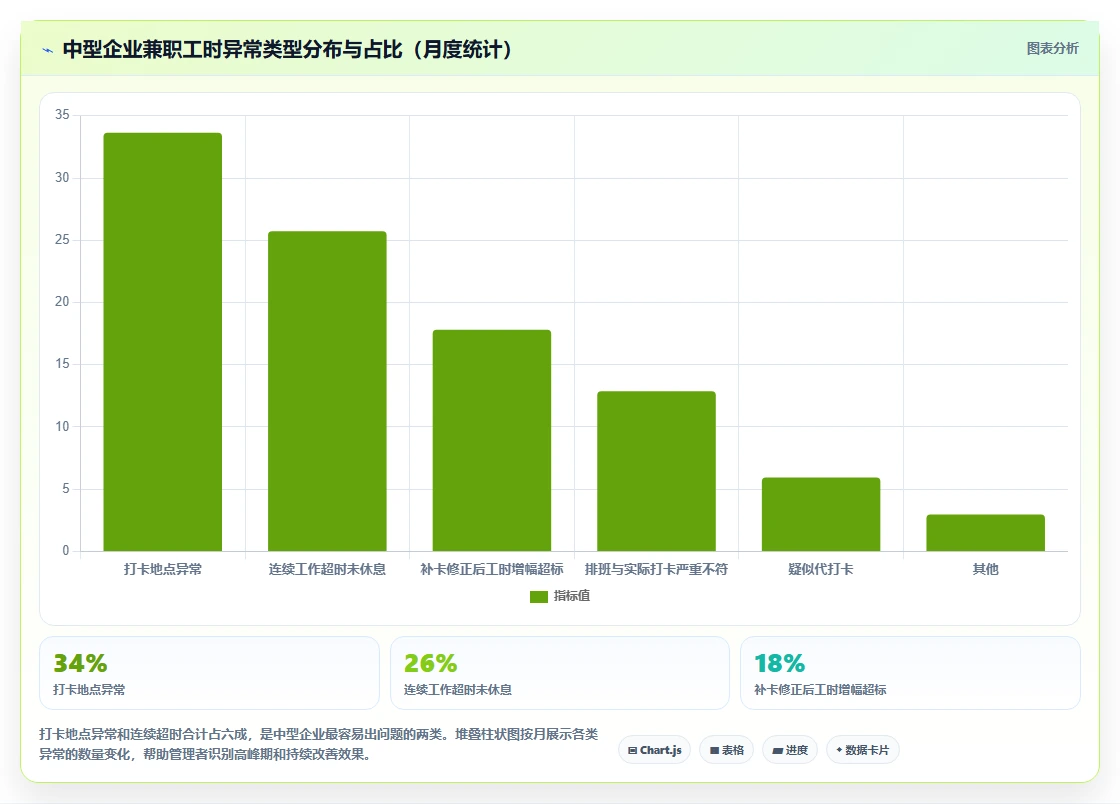This screenshot has height=804, width=1120.
Task: Open the 34% 打卡地点异常 stat card
Action: [209, 673]
